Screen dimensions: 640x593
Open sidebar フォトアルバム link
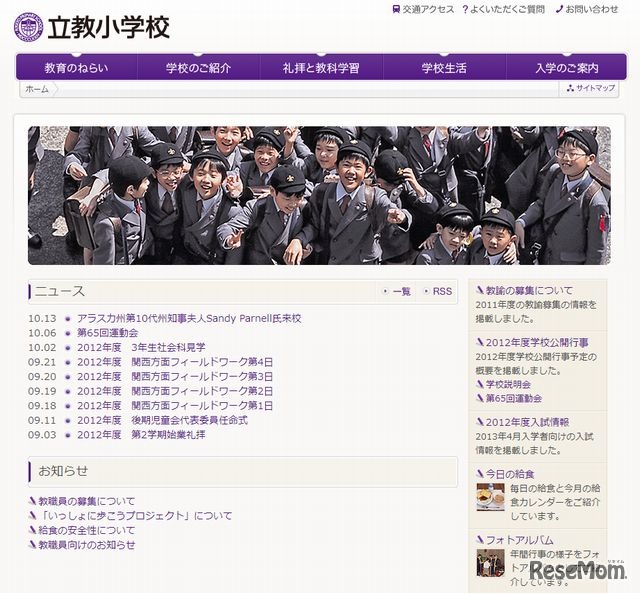coord(520,540)
